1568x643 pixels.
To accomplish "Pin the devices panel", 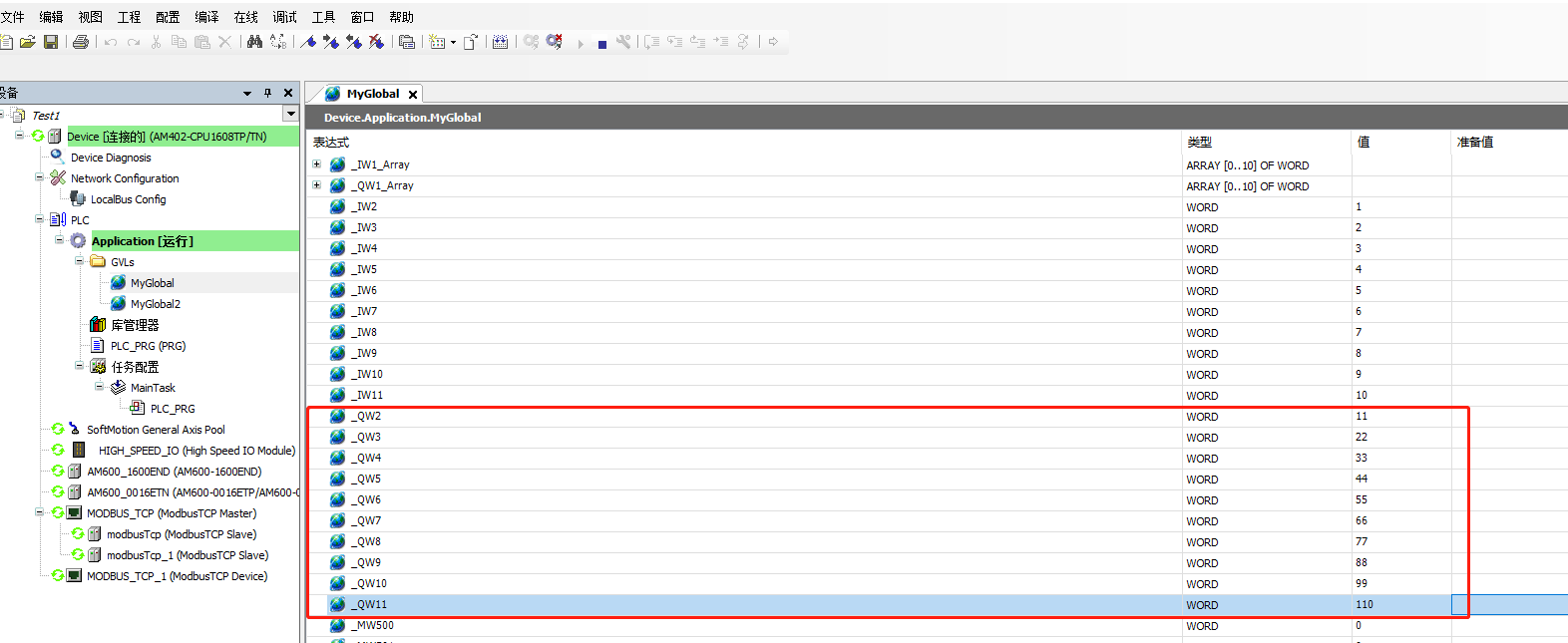I will click(x=267, y=93).
